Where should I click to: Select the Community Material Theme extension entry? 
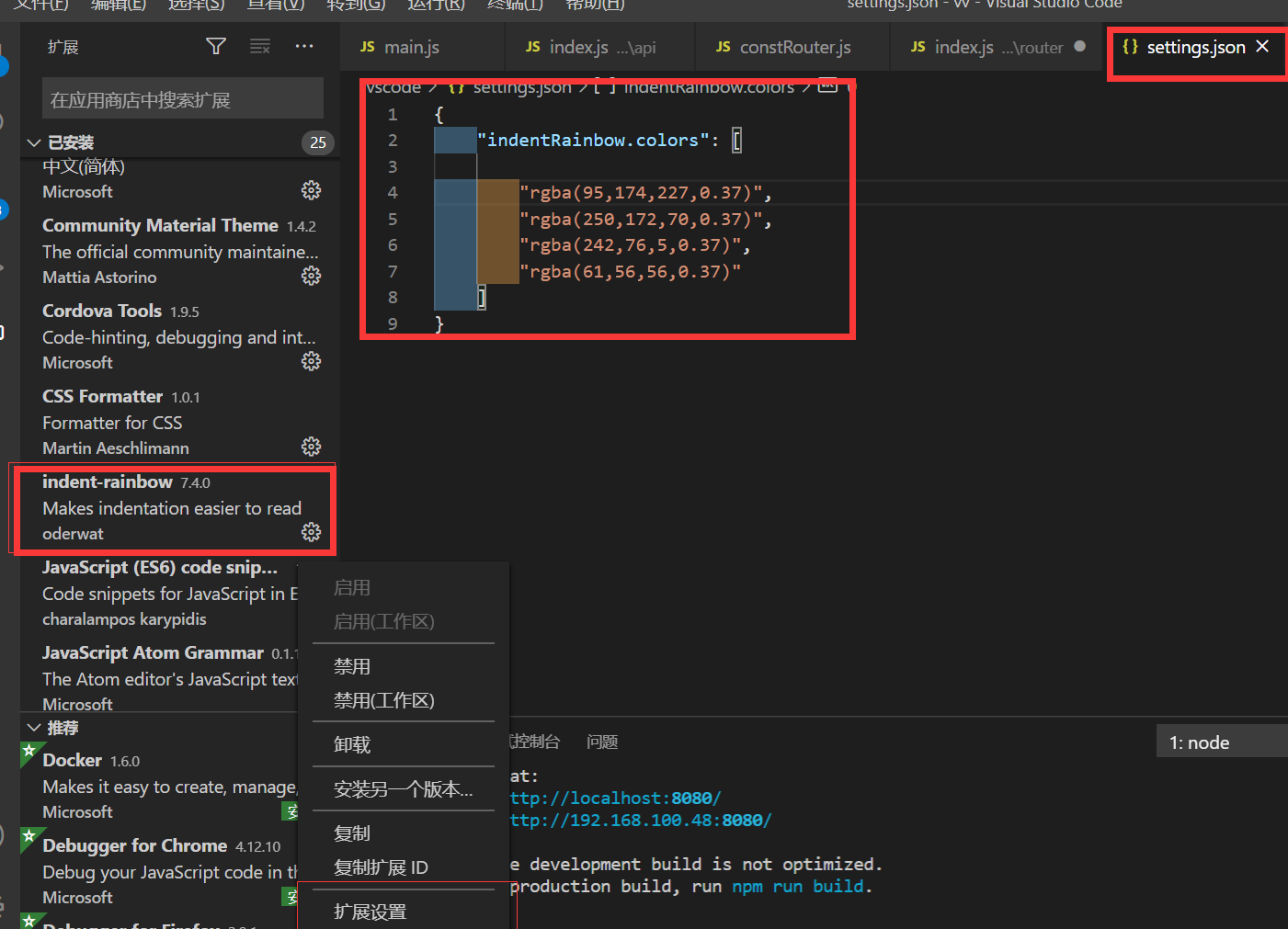click(180, 251)
